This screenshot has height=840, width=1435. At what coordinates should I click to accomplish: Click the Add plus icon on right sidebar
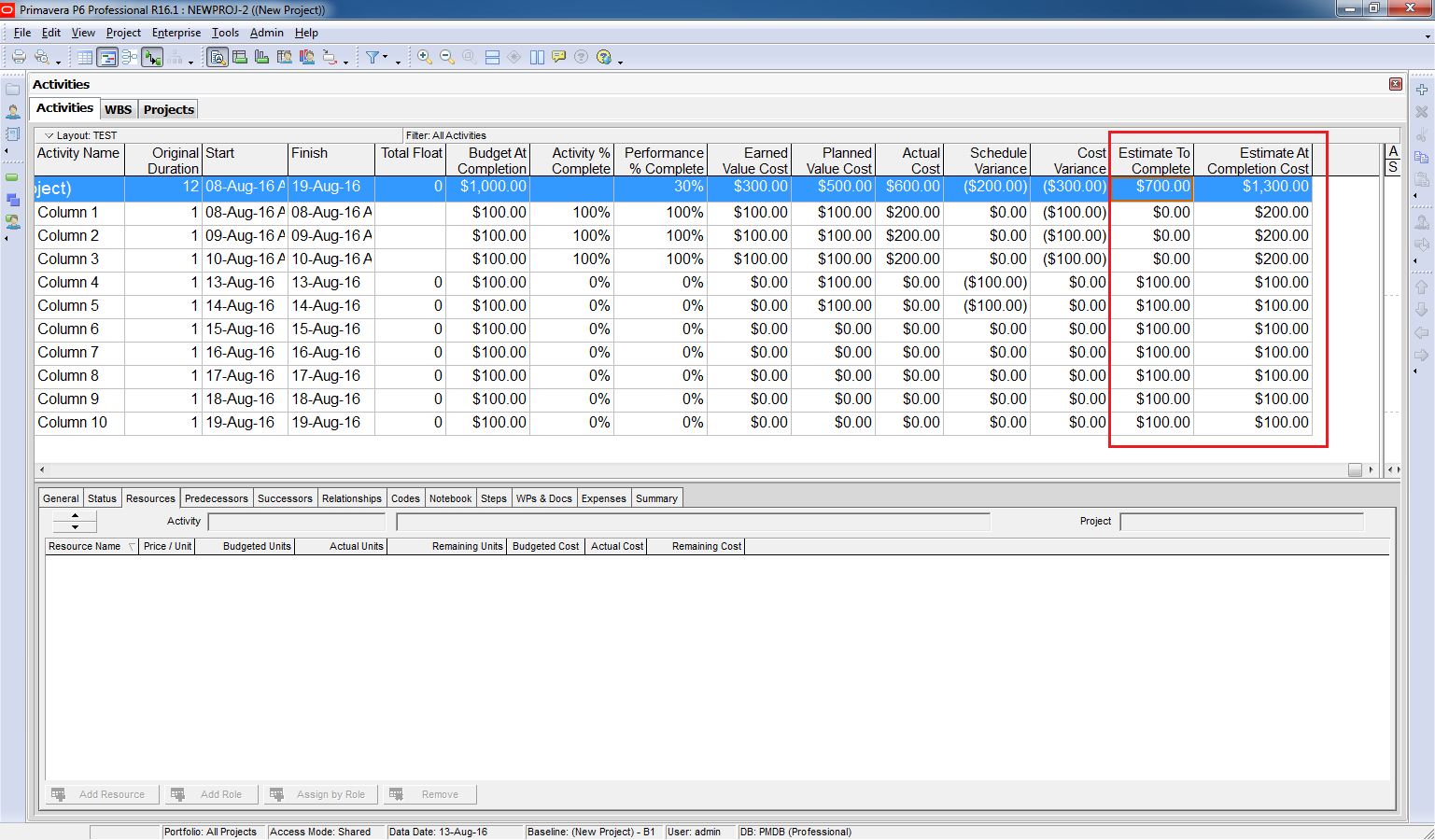[1421, 90]
